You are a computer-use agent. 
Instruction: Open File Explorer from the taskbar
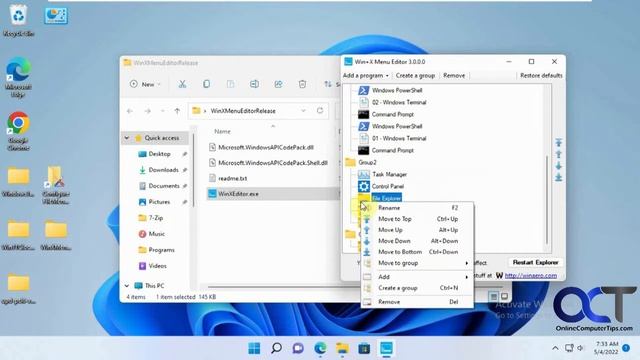[x=342, y=348]
